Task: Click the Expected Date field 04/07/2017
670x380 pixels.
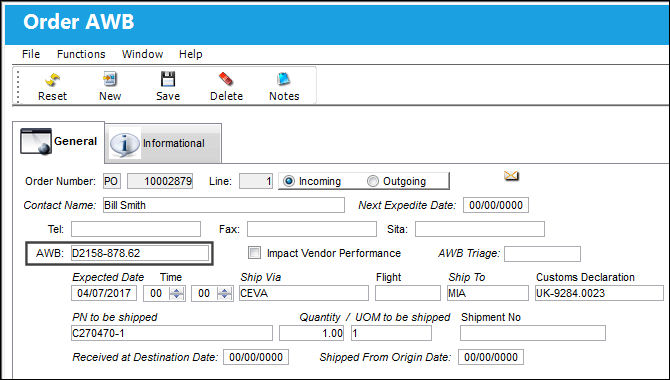Action: point(104,294)
